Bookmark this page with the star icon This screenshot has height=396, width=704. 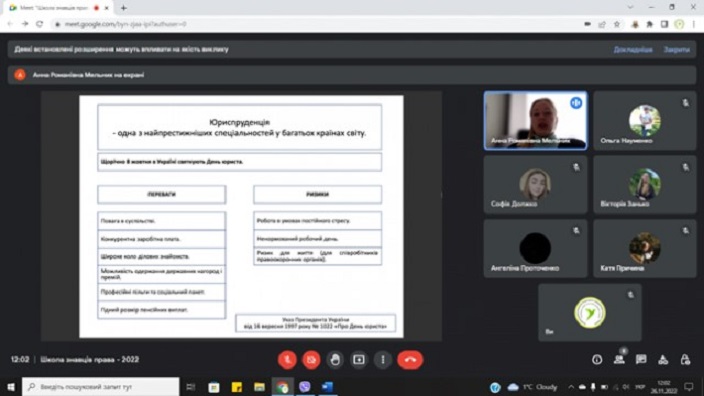617,24
